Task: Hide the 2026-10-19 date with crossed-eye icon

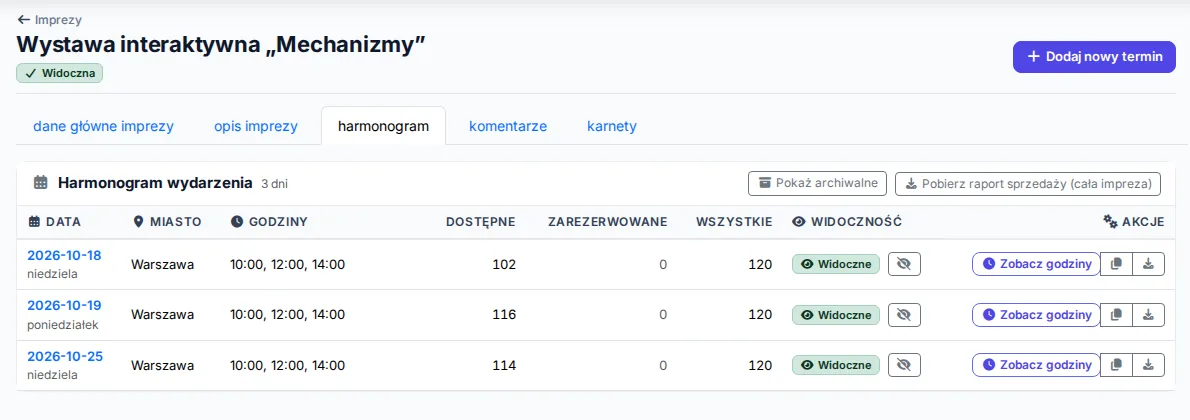Action: pos(904,314)
